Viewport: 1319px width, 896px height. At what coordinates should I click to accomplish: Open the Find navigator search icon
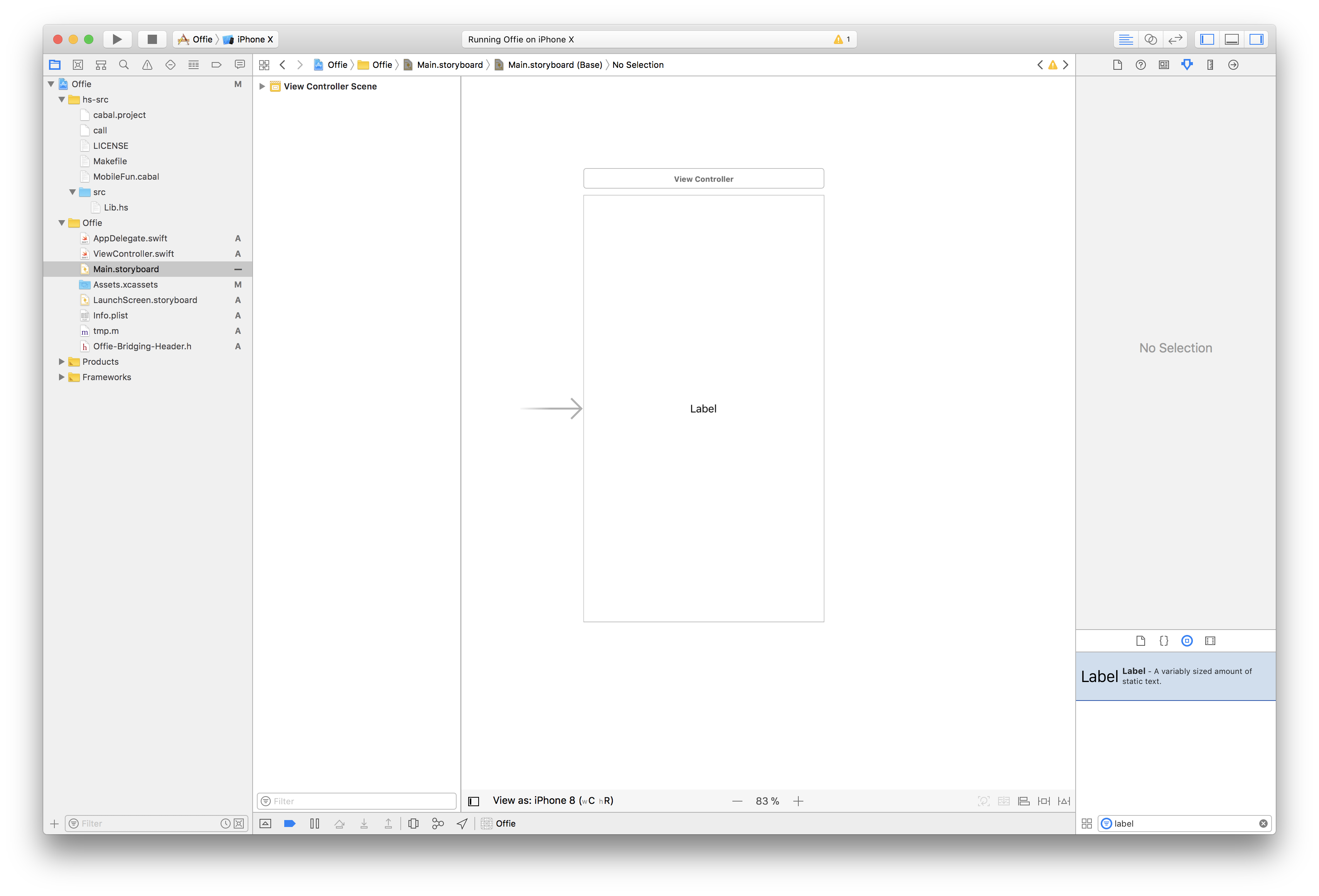tap(124, 65)
